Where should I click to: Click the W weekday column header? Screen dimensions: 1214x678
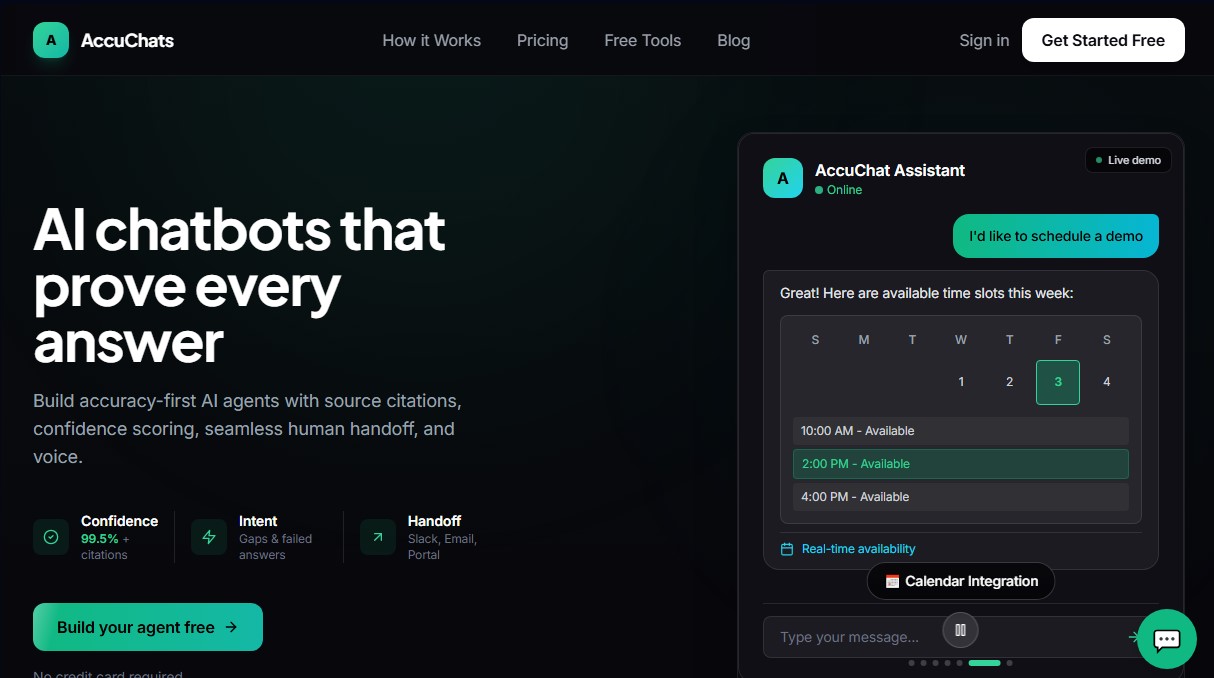click(961, 340)
